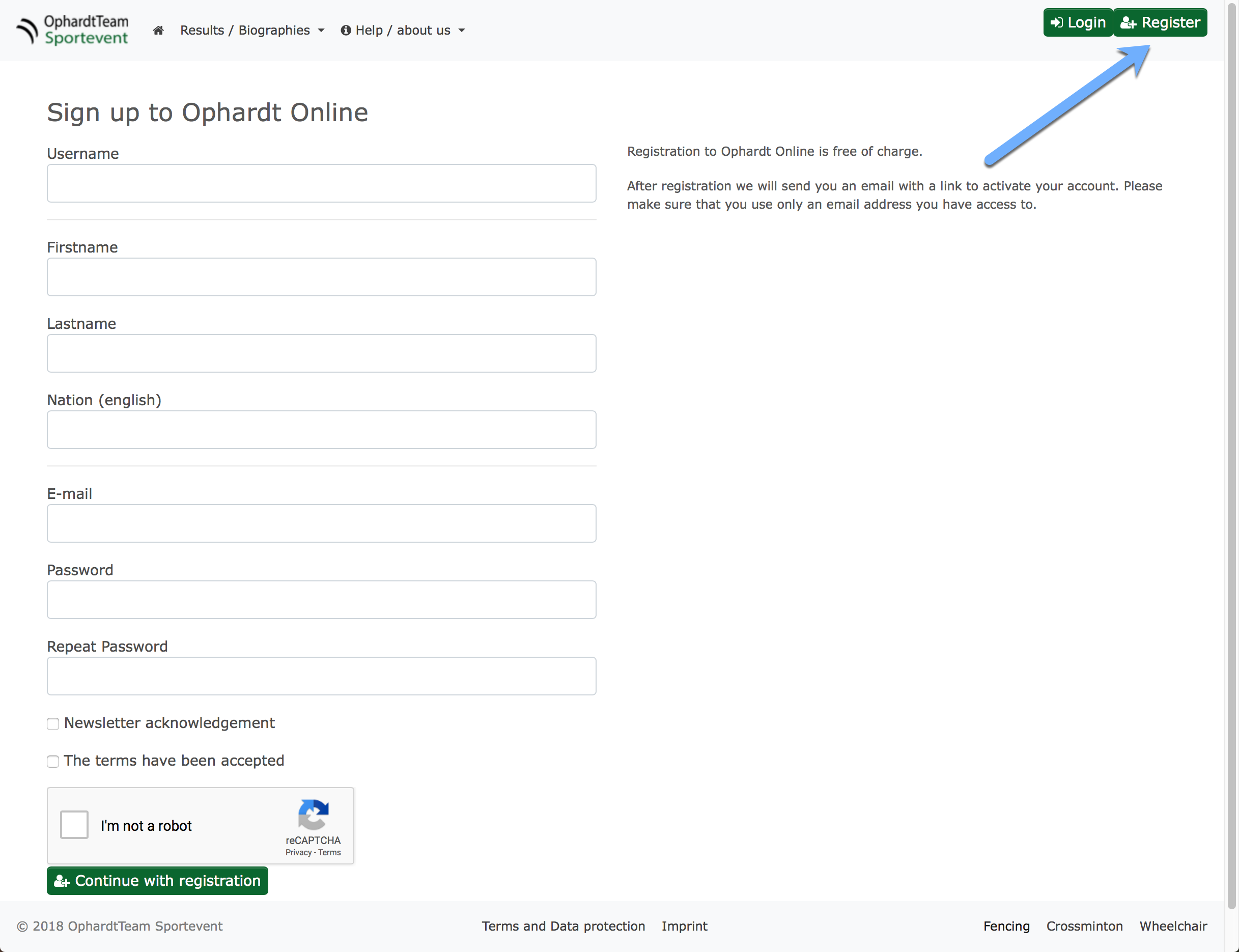Open the Help / about us dropdown
This screenshot has width=1239, height=952.
click(403, 30)
